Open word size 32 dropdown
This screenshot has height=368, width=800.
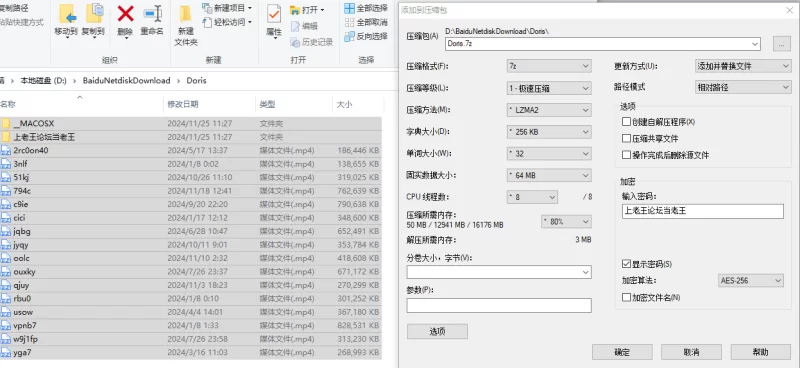(549, 153)
